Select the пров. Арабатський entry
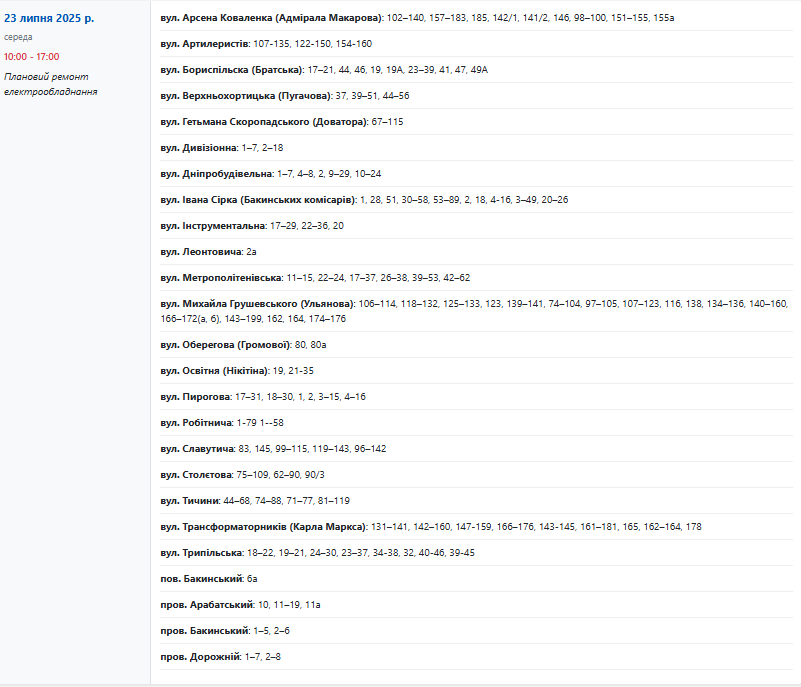This screenshot has height=687, width=801. (207, 605)
